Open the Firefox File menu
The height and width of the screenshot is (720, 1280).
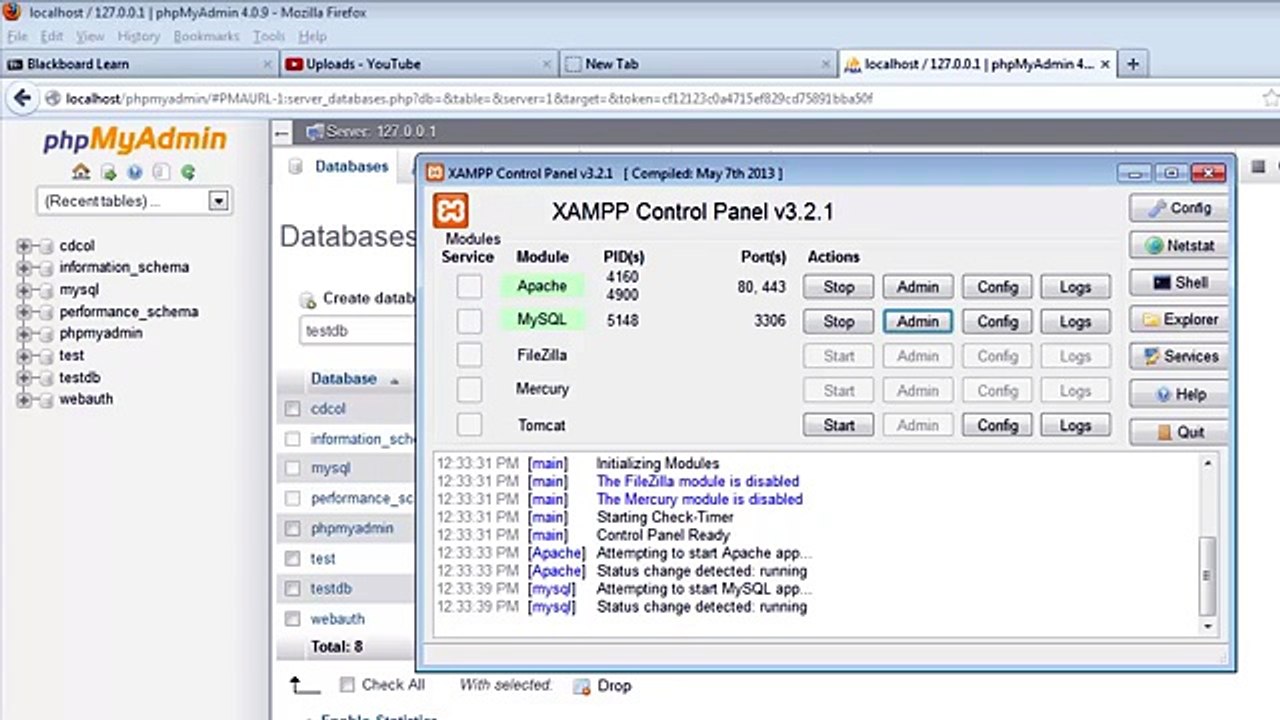tap(17, 36)
